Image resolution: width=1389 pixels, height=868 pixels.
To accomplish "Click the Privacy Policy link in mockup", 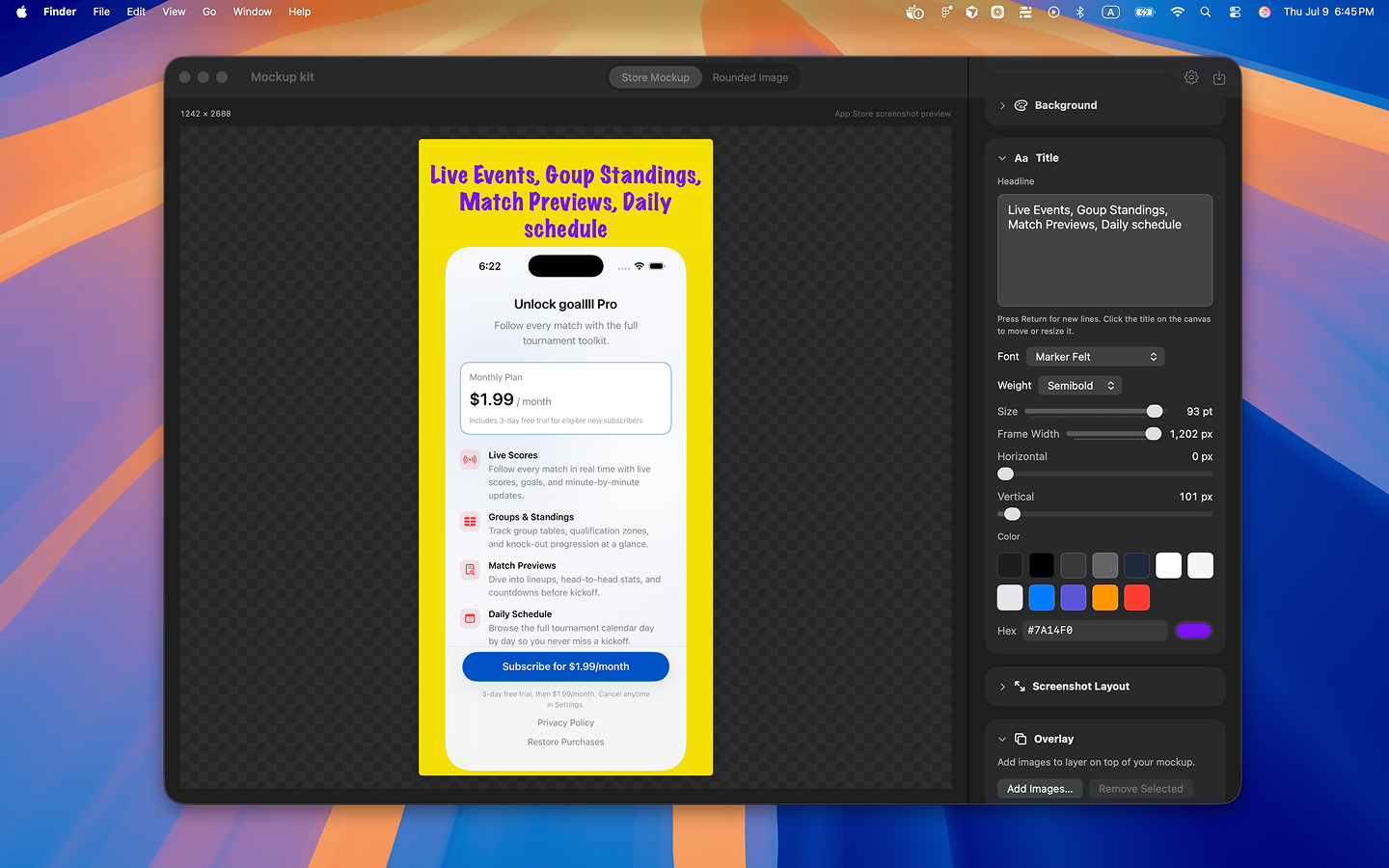I will coord(566,722).
